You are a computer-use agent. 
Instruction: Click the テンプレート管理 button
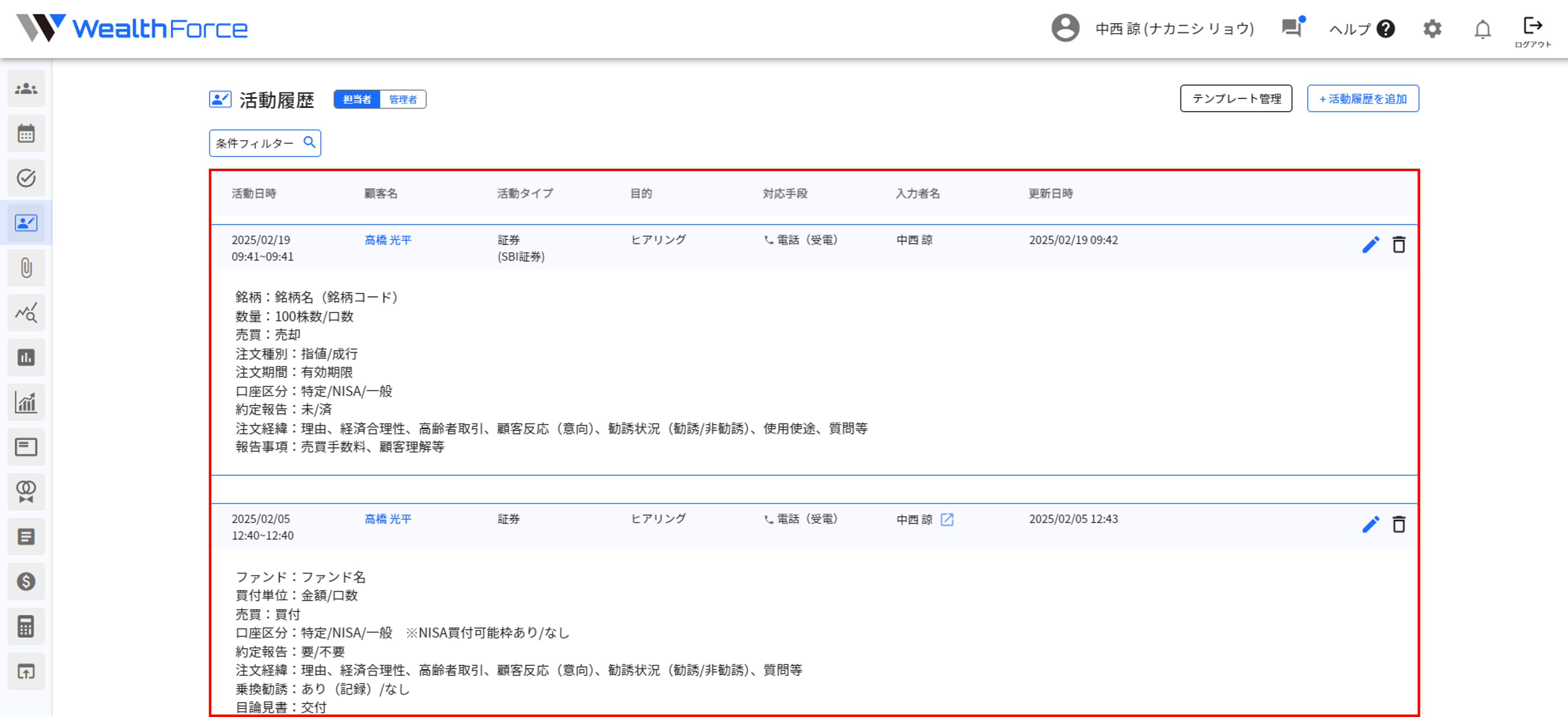(x=1236, y=99)
